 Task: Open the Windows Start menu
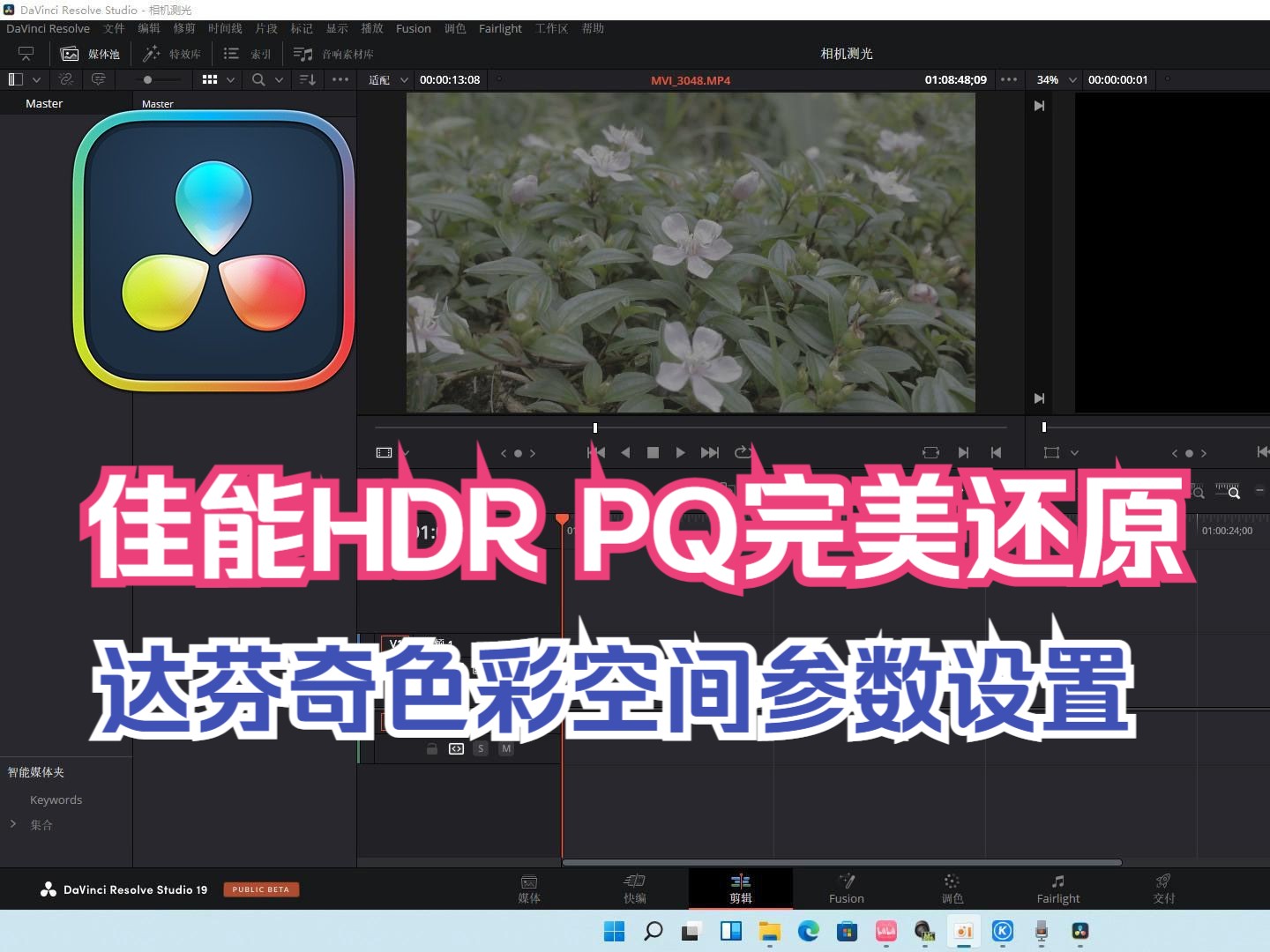[x=614, y=931]
